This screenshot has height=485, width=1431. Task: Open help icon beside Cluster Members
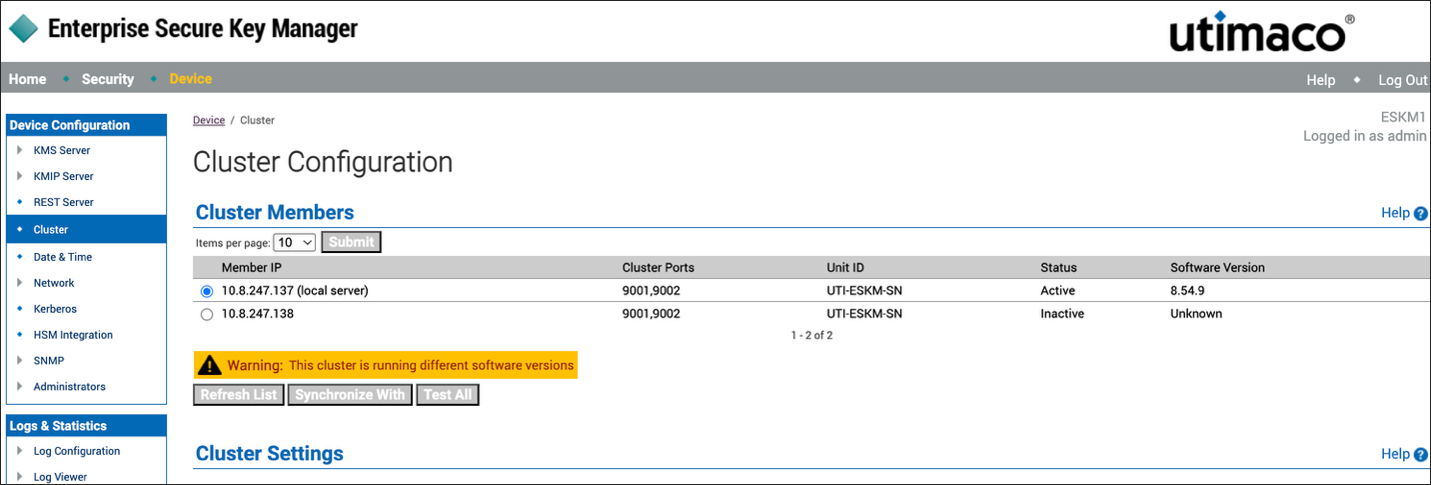pyautogui.click(x=1421, y=213)
